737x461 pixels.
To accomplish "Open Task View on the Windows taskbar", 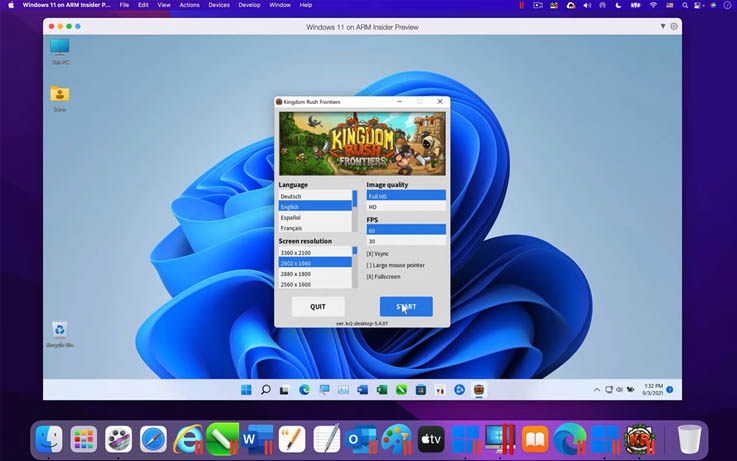I will pos(284,390).
